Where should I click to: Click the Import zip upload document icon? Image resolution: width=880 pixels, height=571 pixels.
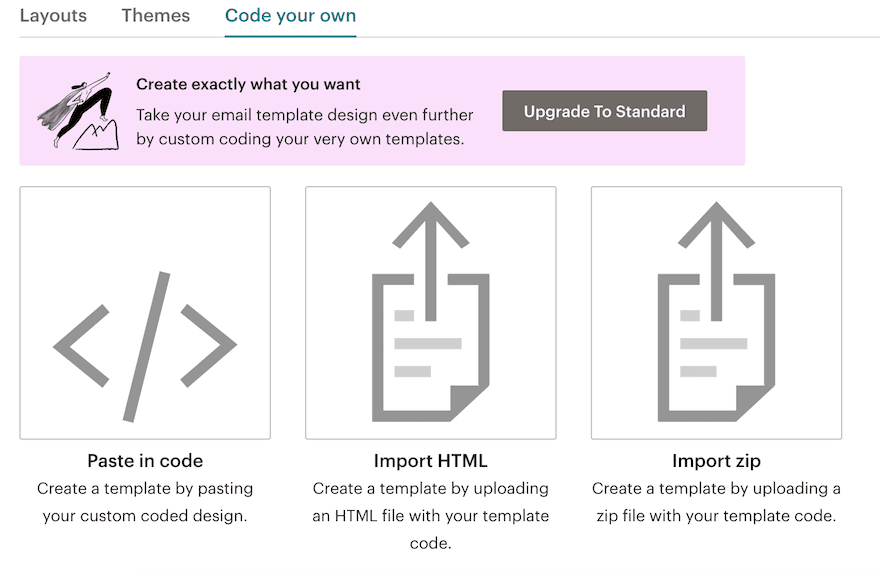[x=716, y=312]
